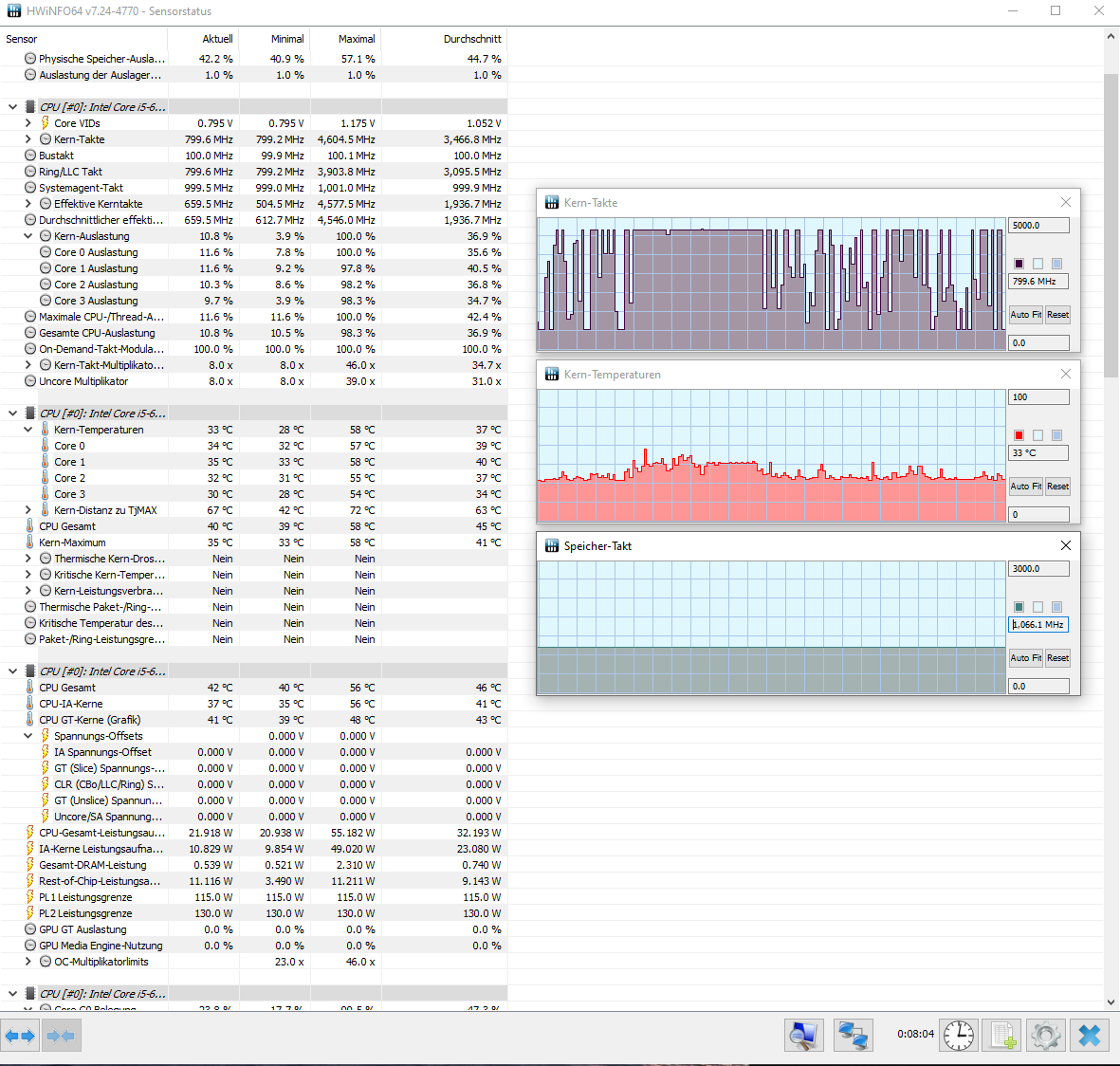Collapse the Spannungs-Offsets group
1120x1066 pixels.
coord(28,736)
